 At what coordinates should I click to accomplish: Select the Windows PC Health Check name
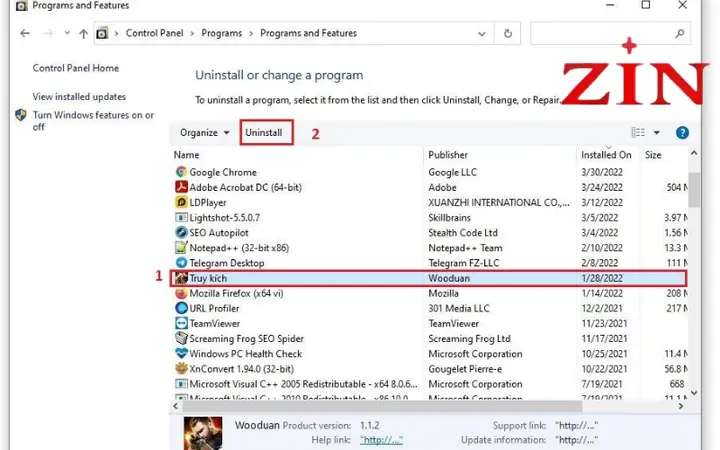coord(246,354)
